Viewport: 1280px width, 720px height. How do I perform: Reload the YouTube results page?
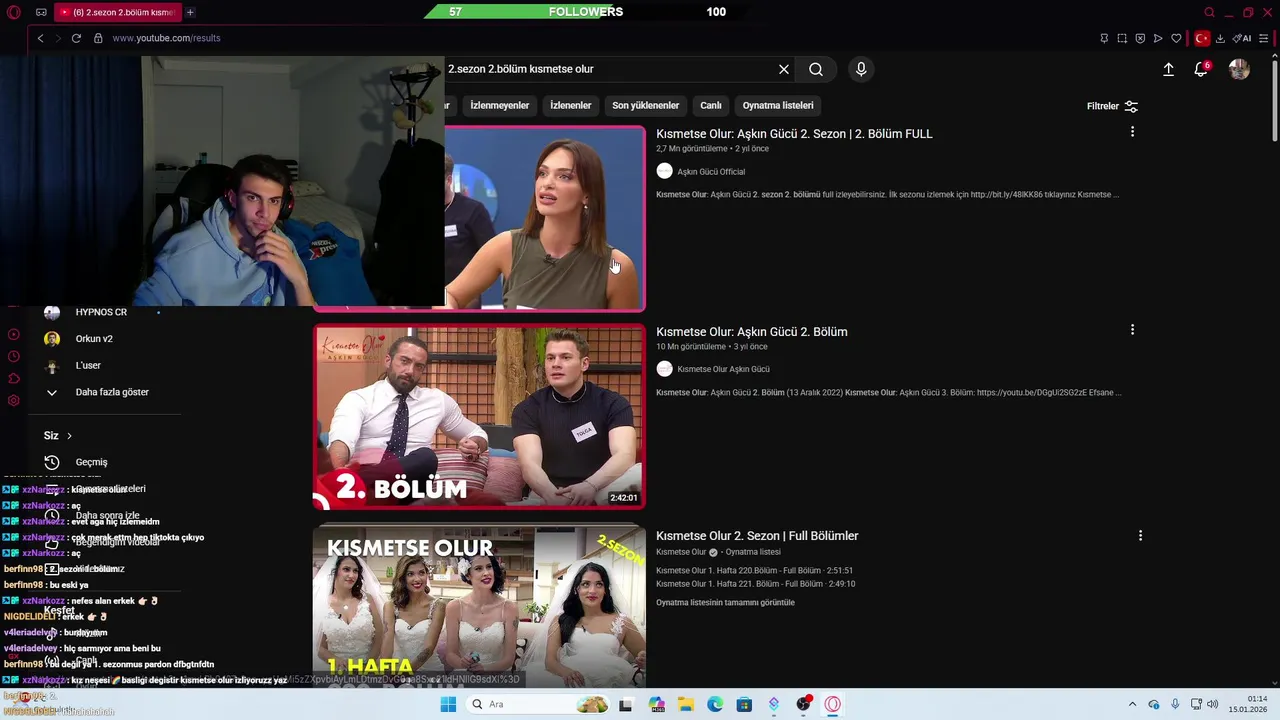click(76, 38)
